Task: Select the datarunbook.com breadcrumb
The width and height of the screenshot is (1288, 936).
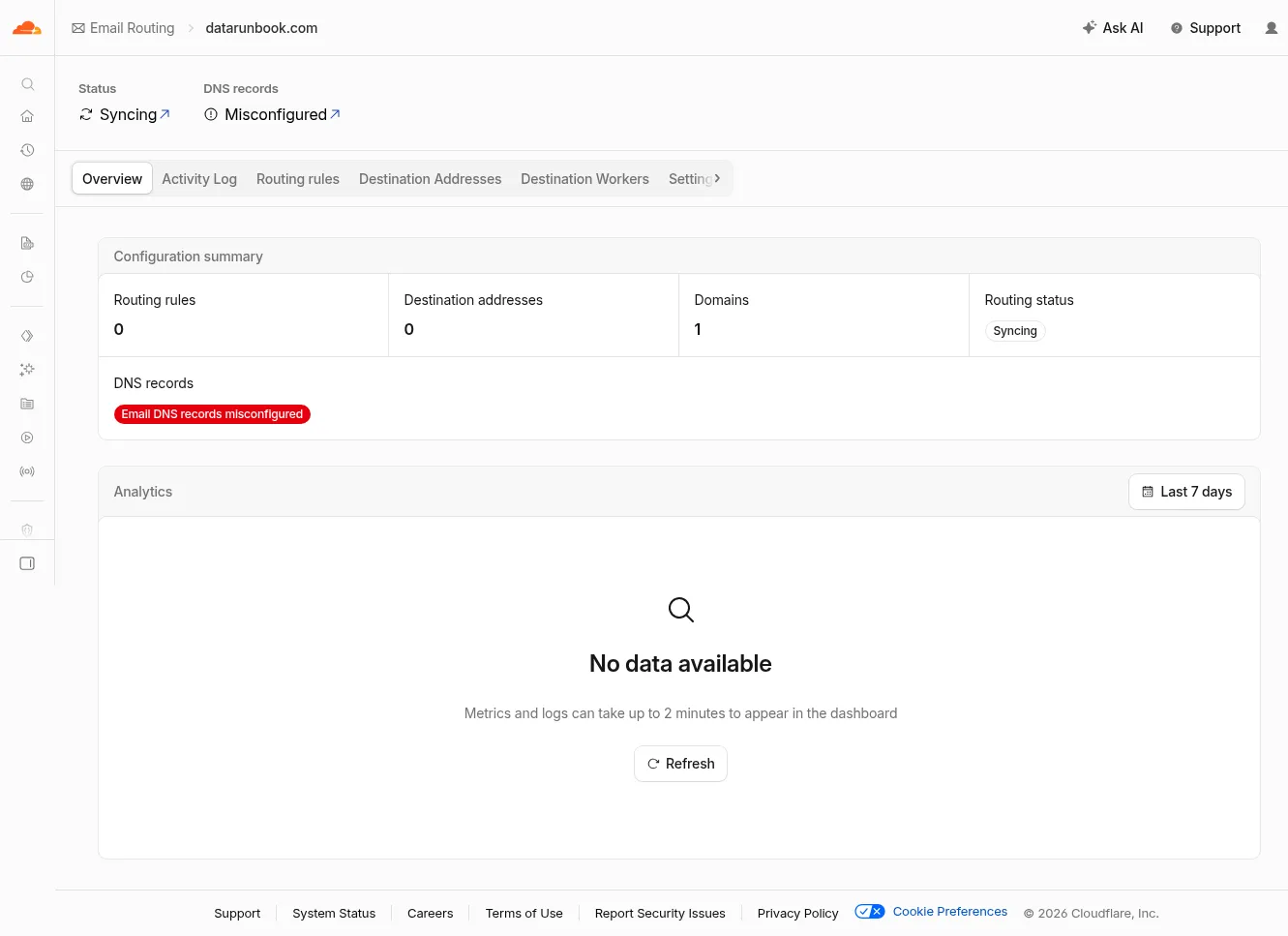Action: (261, 28)
